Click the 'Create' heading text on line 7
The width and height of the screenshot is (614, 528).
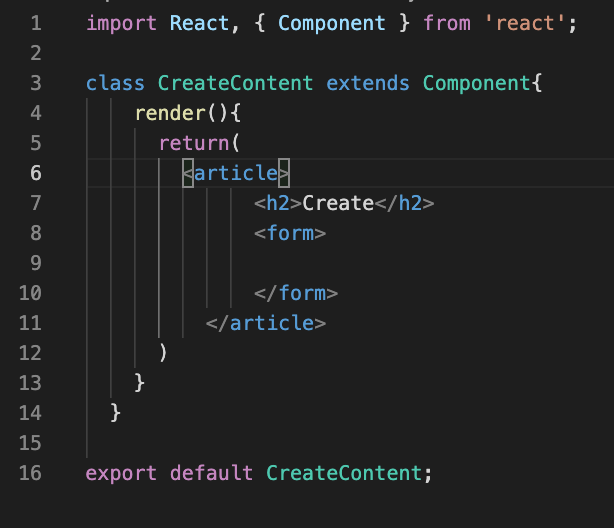pyautogui.click(x=338, y=203)
